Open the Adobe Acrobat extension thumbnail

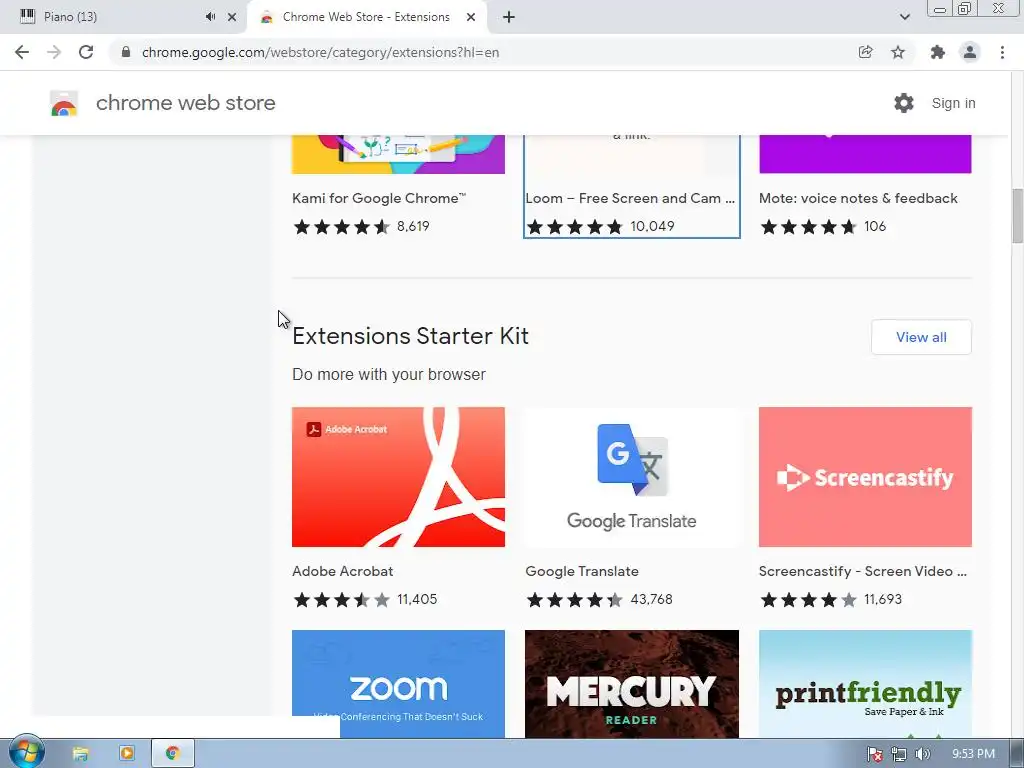tap(398, 477)
